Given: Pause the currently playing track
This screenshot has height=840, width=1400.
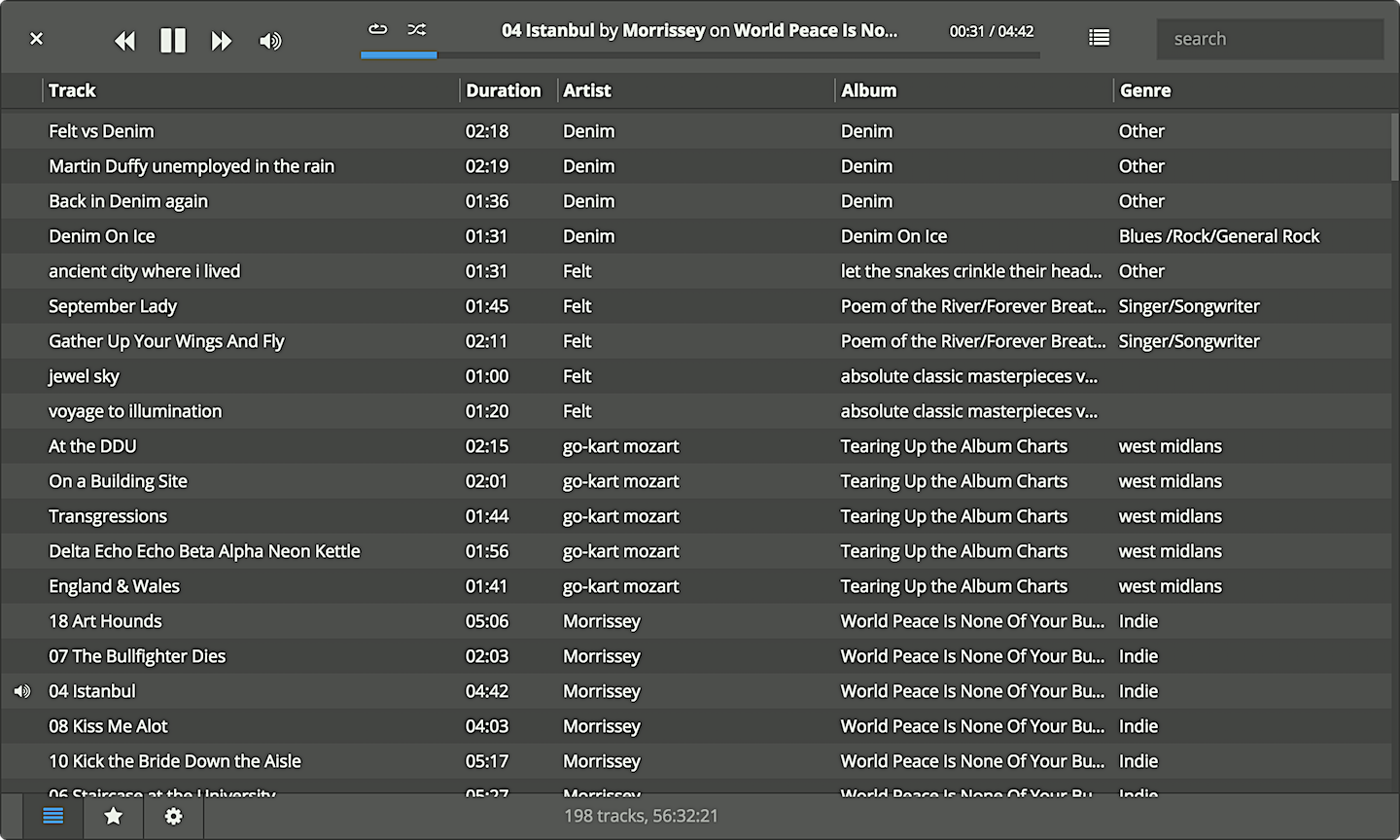Looking at the screenshot, I should click(x=173, y=40).
